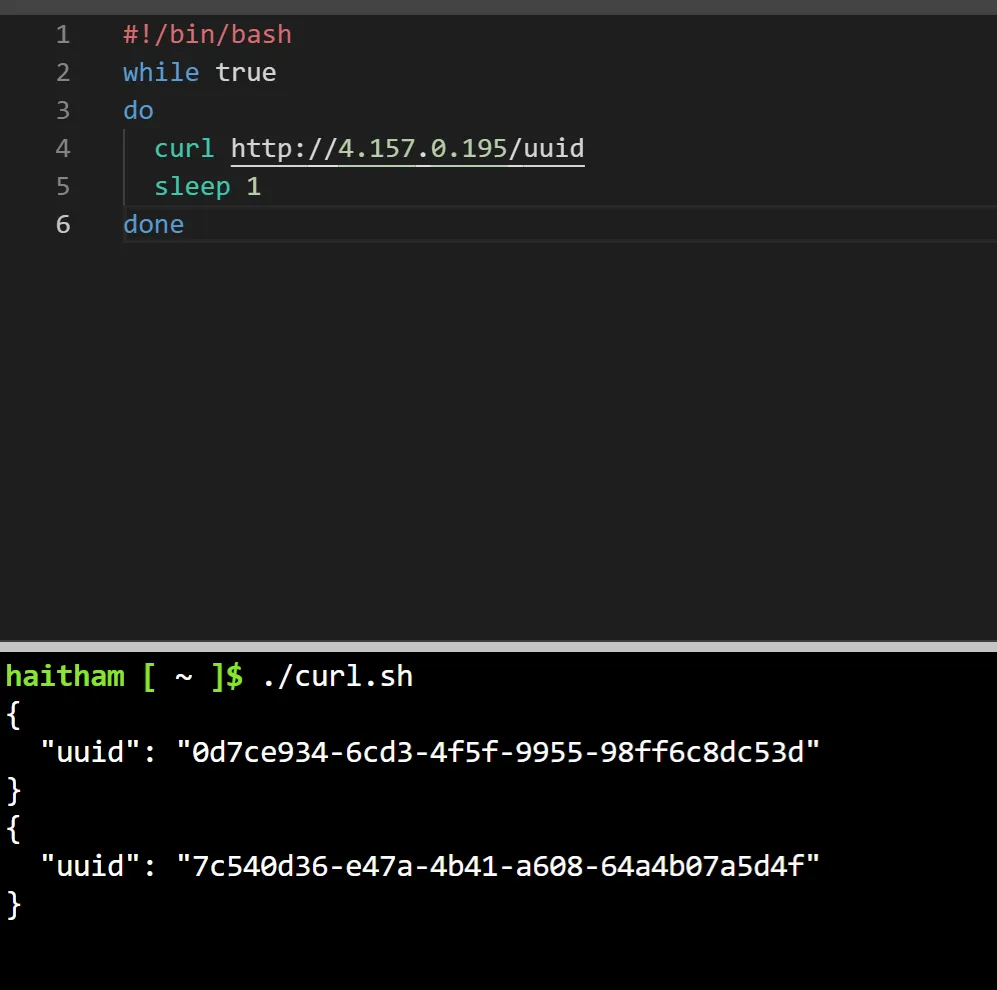Viewport: 997px width, 990px height.
Task: Select line number 5 in the gutter
Action: [x=63, y=187]
